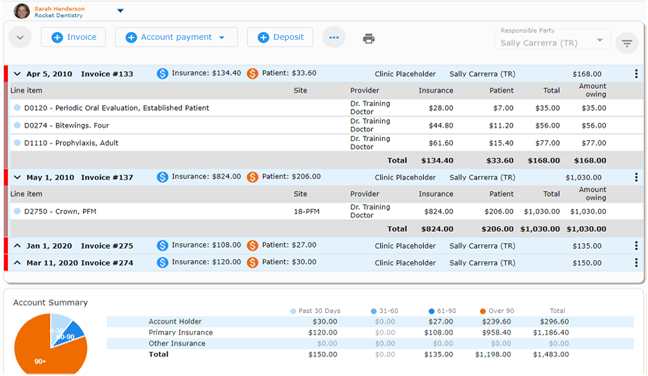Click Over 90 legend swatch
Image resolution: width=648 pixels, height=376 pixels.
pyautogui.click(x=483, y=311)
